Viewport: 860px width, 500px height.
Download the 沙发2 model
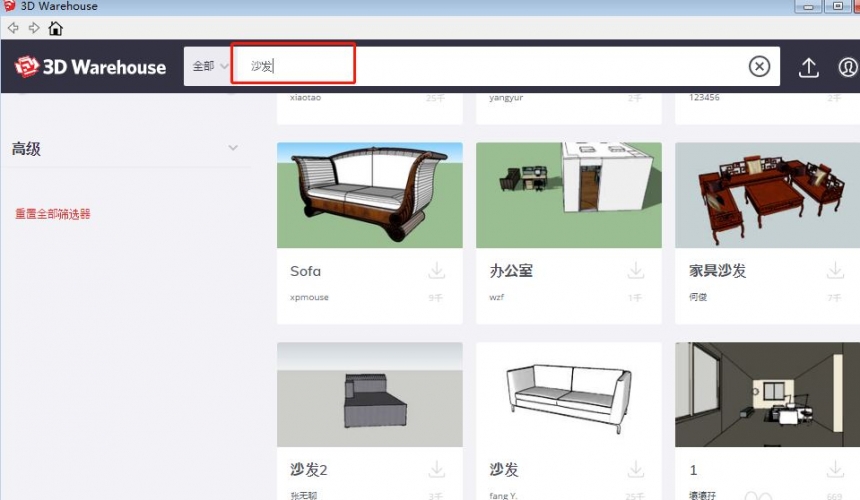(437, 469)
